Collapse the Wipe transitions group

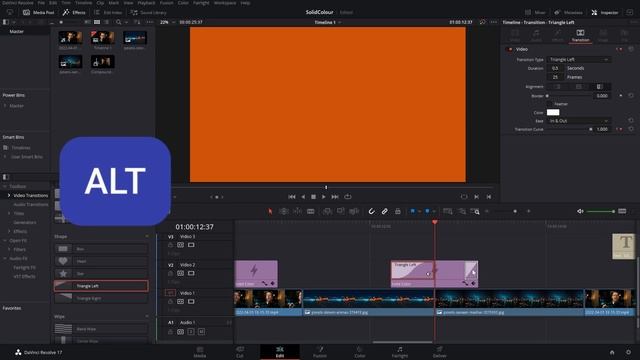coord(147,316)
